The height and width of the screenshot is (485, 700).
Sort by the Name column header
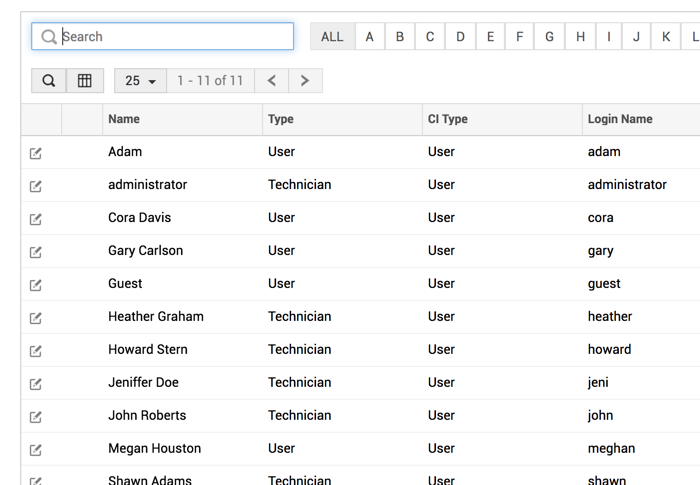click(x=124, y=119)
